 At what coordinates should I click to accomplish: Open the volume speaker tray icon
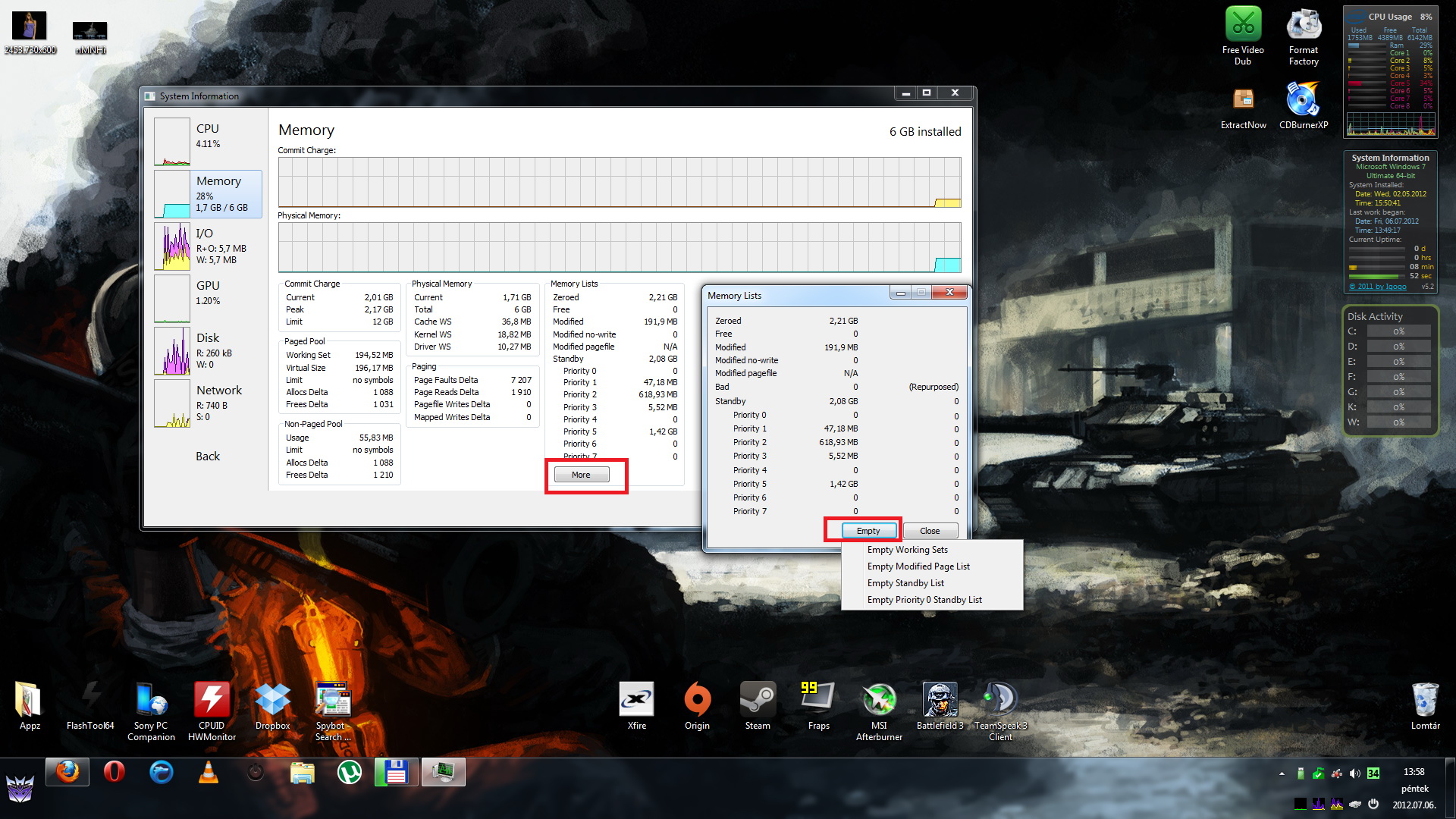[1355, 773]
